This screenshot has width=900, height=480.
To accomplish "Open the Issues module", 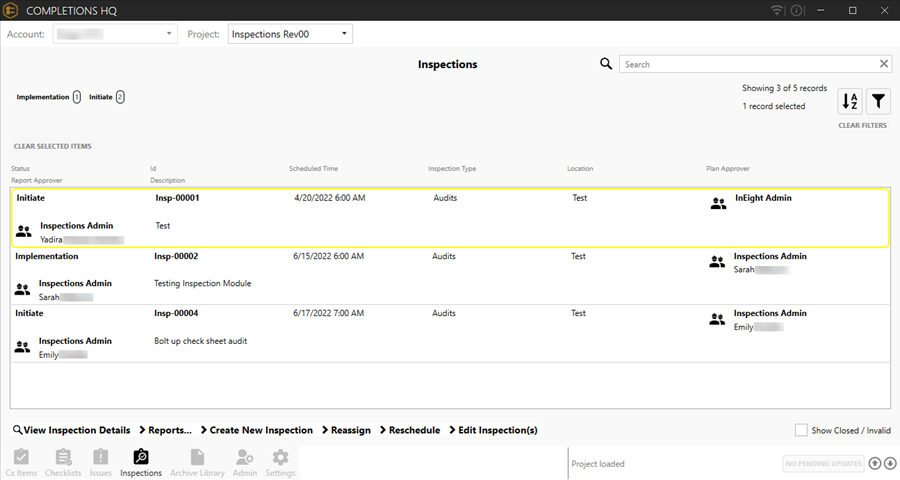I will click(x=101, y=463).
